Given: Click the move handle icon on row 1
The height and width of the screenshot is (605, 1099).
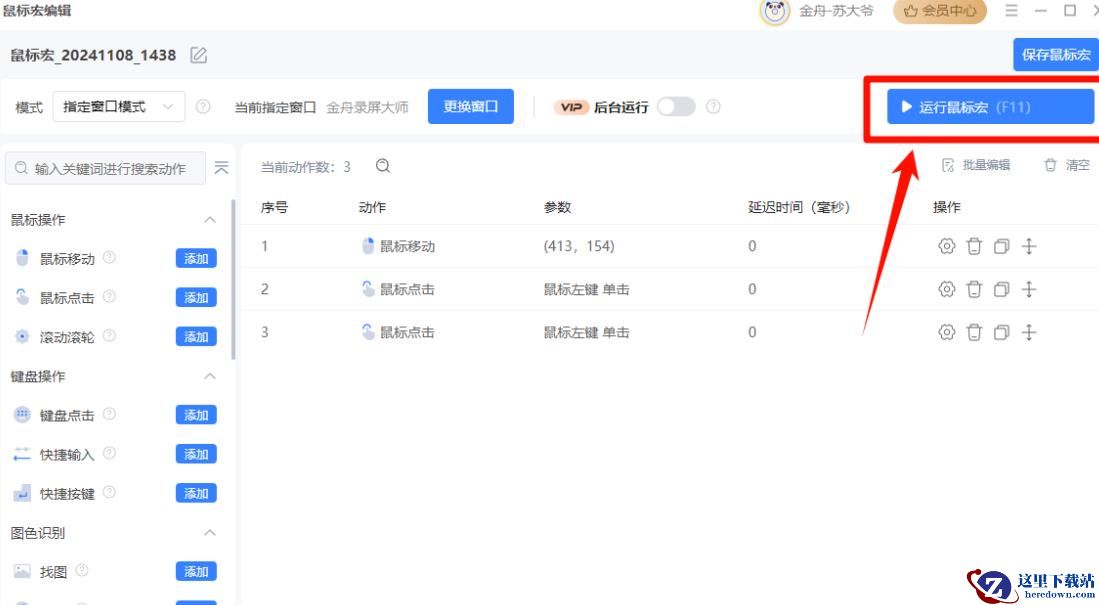Looking at the screenshot, I should point(1029,246).
